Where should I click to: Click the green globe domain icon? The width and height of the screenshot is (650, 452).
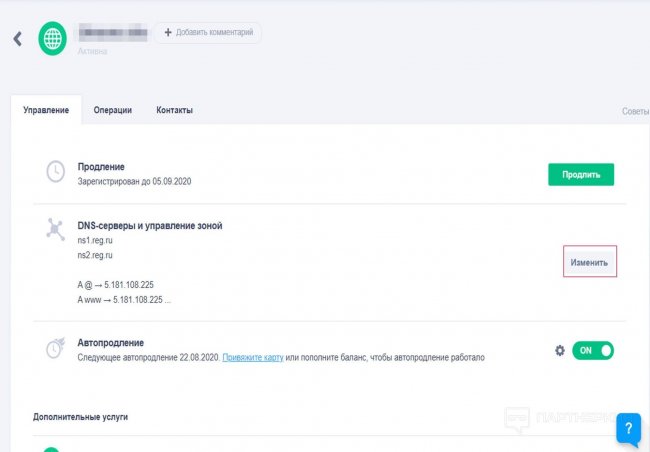coord(53,39)
